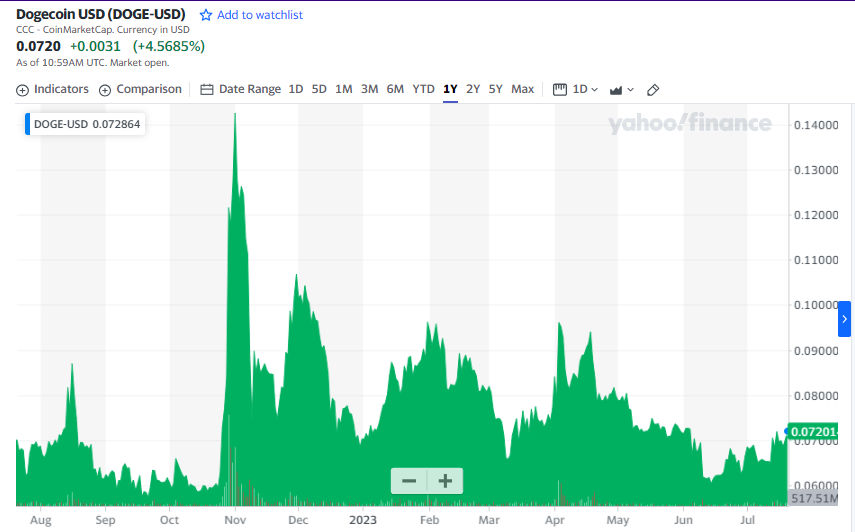Zoom out with the minus button
This screenshot has height=532, width=855.
point(409,481)
